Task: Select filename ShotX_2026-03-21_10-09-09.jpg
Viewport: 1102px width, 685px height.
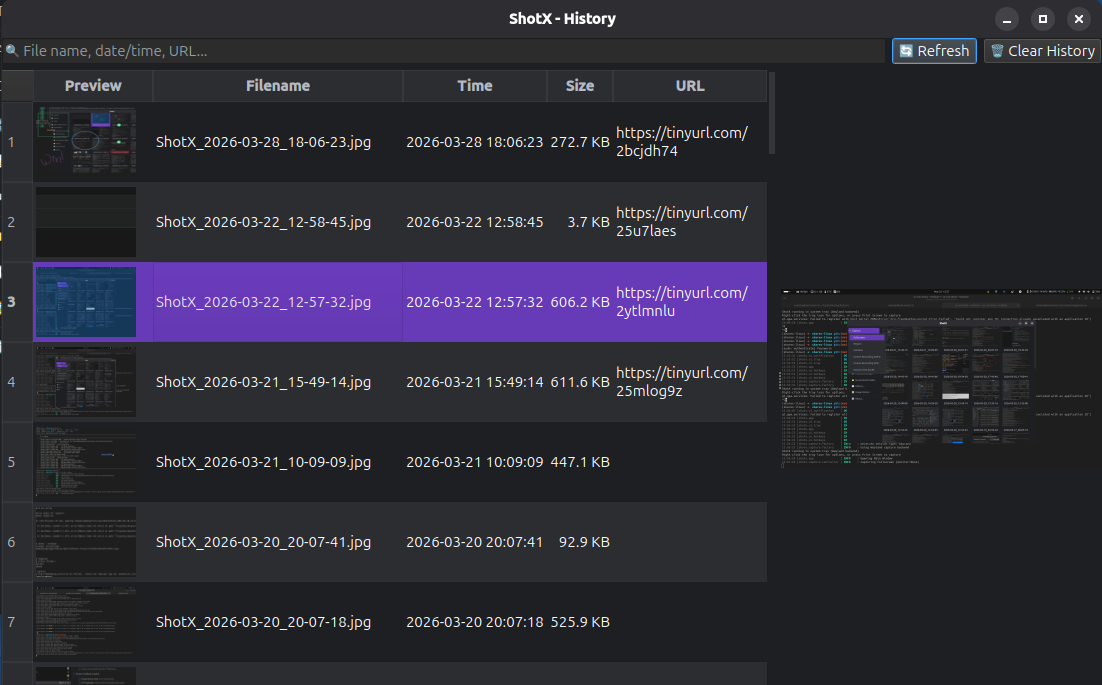Action: (x=264, y=462)
